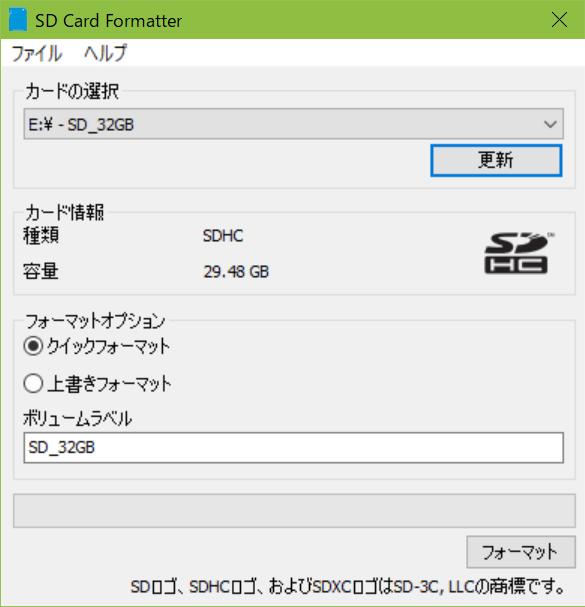
Task: Expand the card selection dropdown E:¥ - SD_32GB
Action: (293, 124)
